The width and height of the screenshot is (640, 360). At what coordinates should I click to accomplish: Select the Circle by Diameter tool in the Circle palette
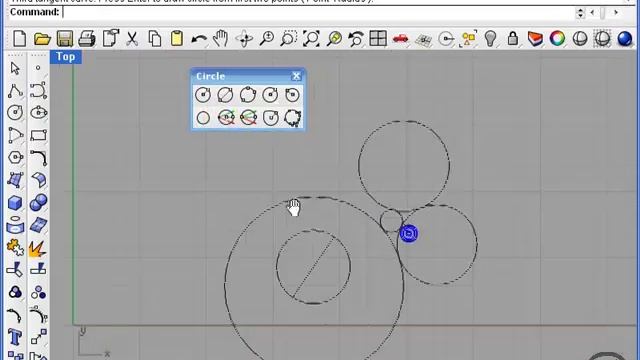[x=225, y=95]
